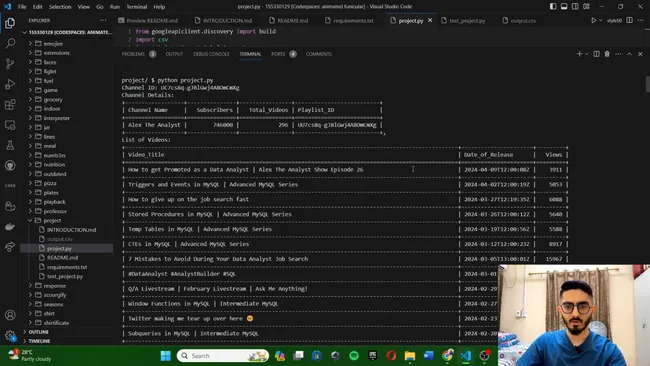Open the Extensions view

click(x=10, y=104)
